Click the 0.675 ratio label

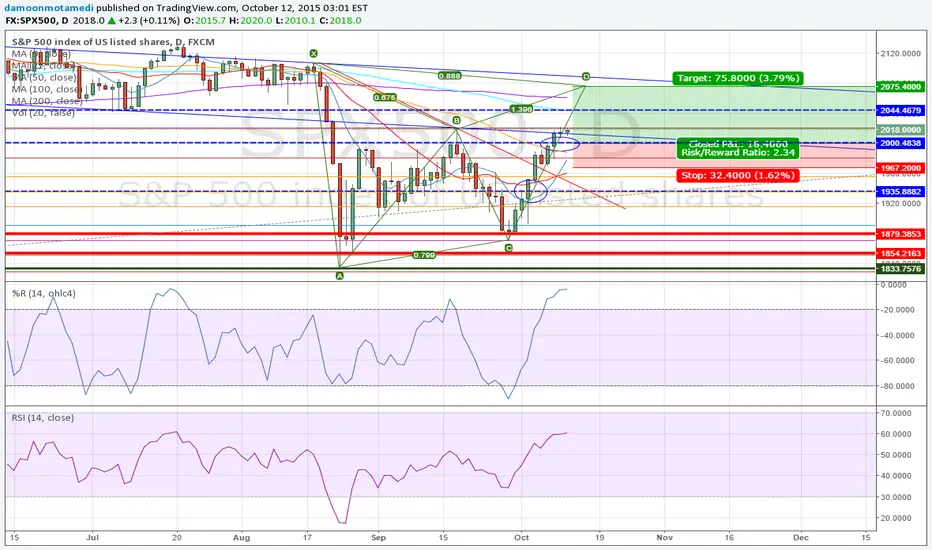(385, 98)
